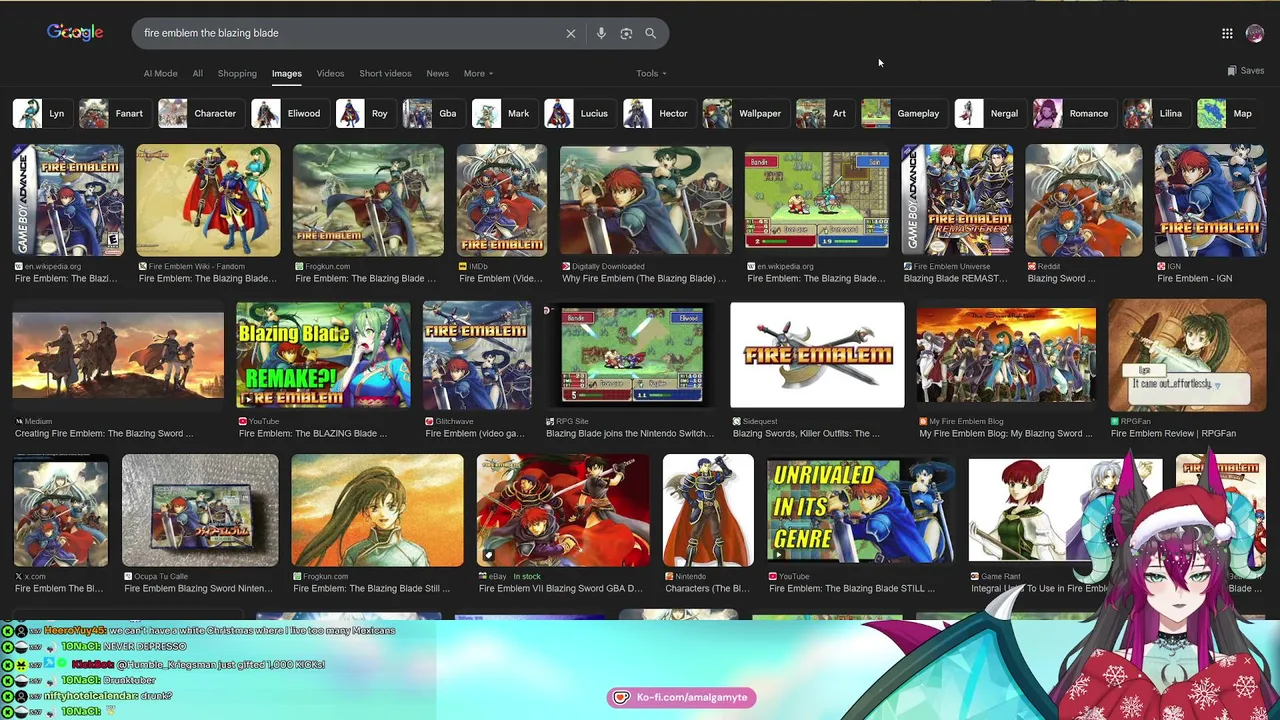
Task: Open the Blazing Blade Remake YouTube thumbnail
Action: tap(323, 355)
